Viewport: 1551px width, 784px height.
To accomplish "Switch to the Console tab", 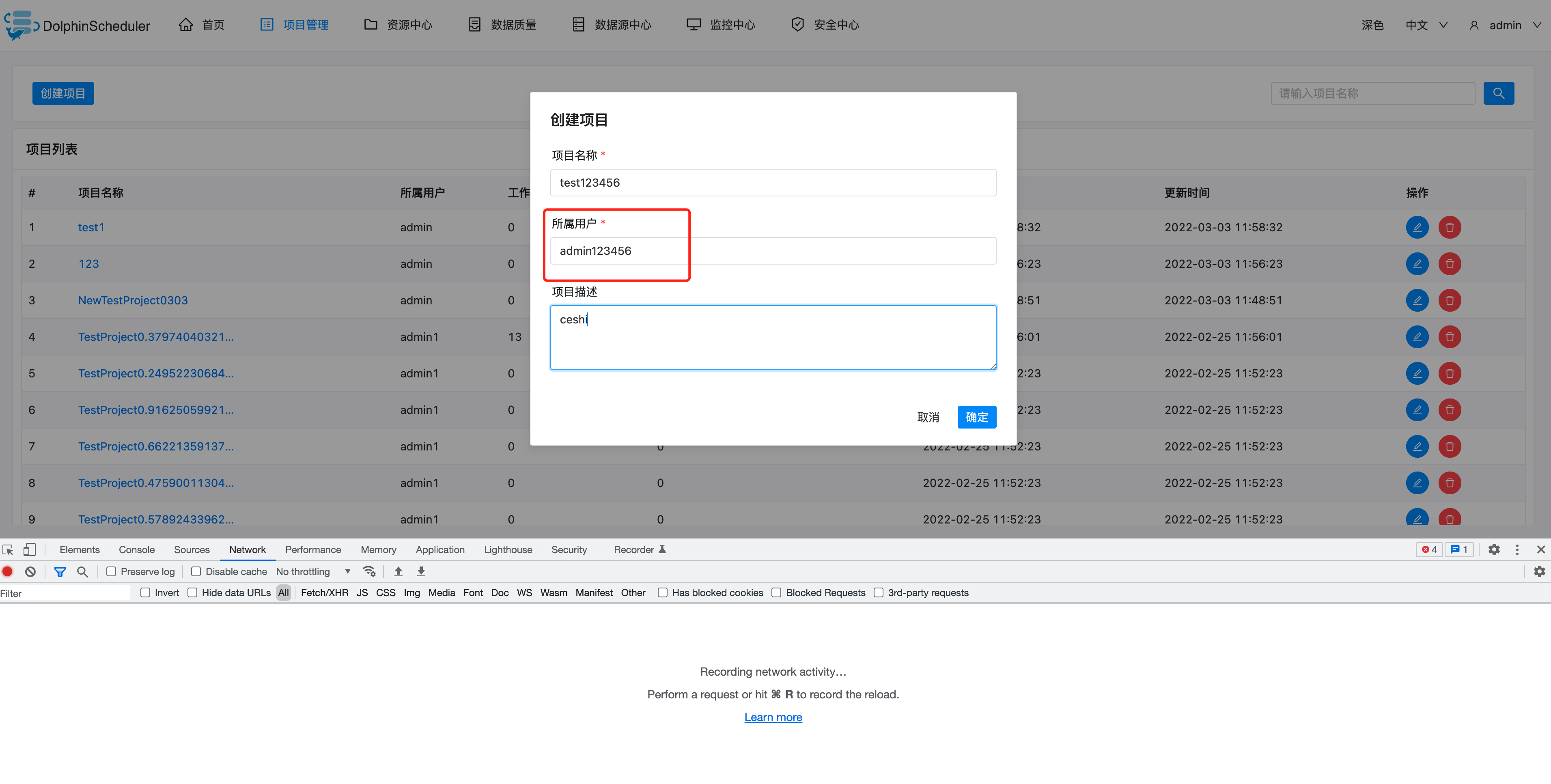I will coord(137,549).
